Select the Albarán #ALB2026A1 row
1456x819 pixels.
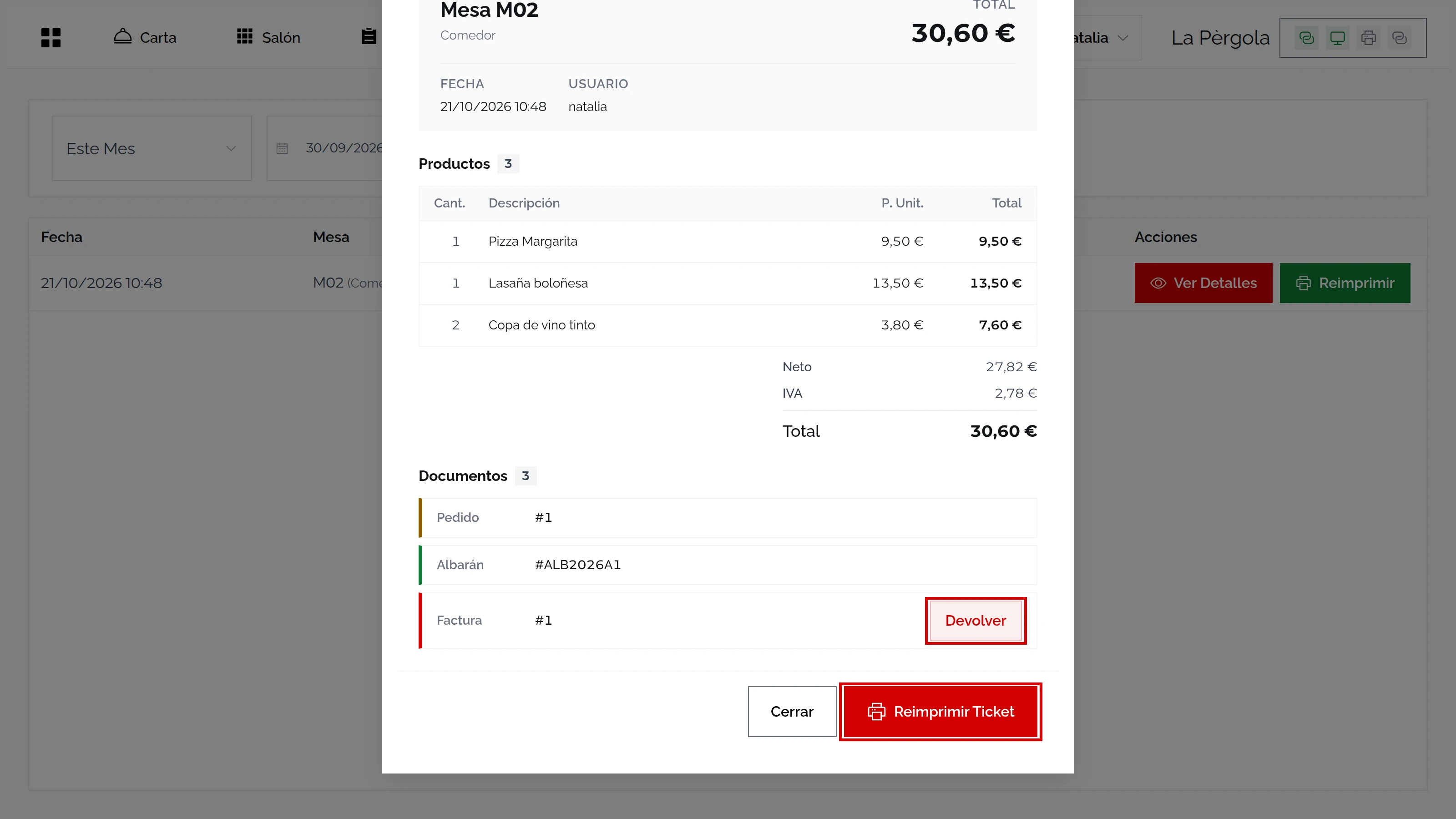(x=728, y=565)
